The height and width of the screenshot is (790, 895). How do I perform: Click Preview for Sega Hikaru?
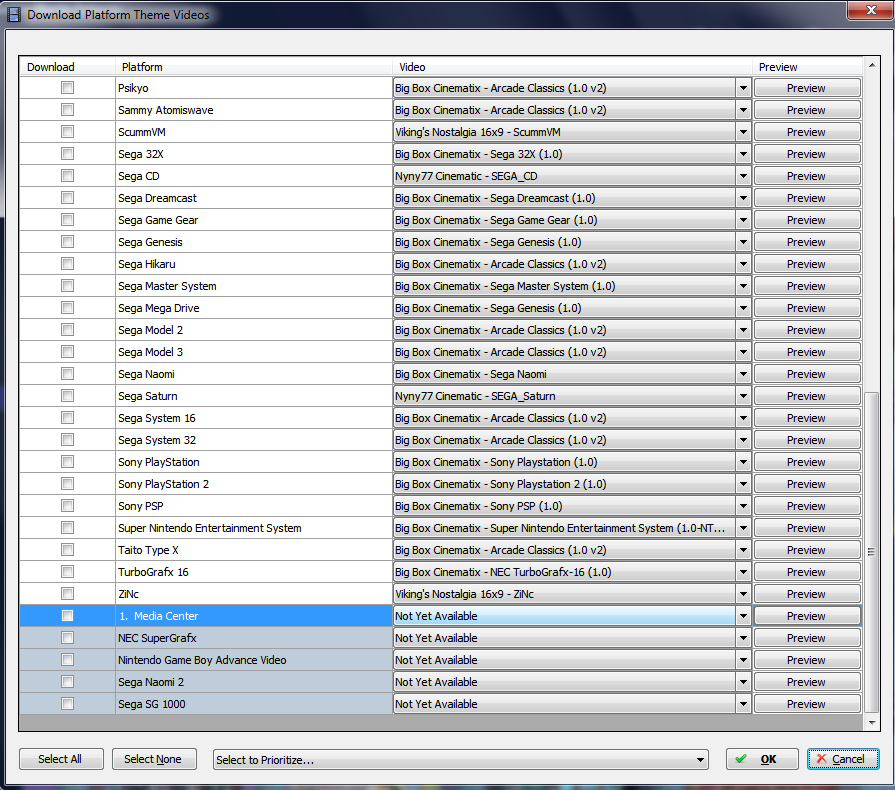807,264
